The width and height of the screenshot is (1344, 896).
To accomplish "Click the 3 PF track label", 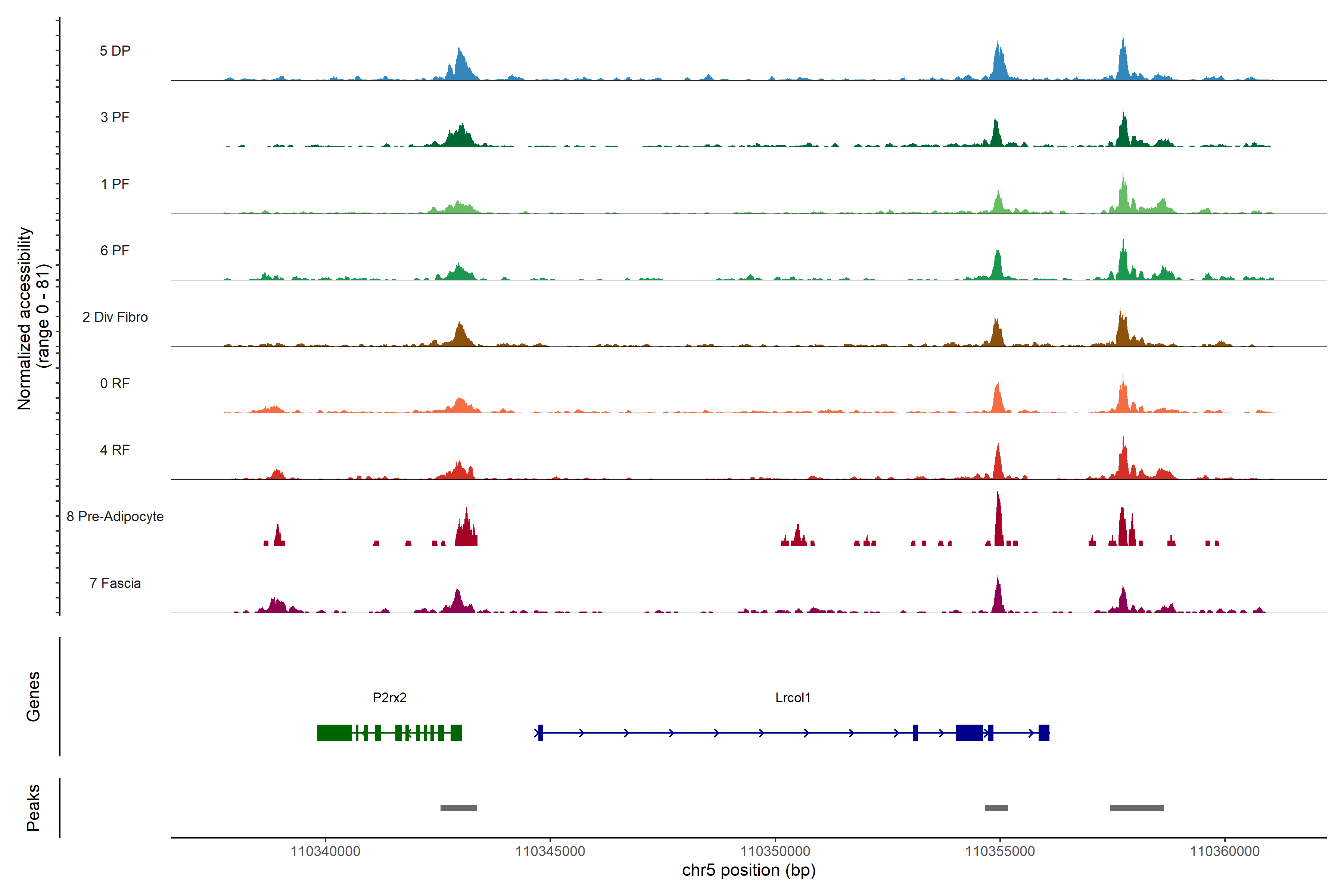I will pyautogui.click(x=115, y=117).
